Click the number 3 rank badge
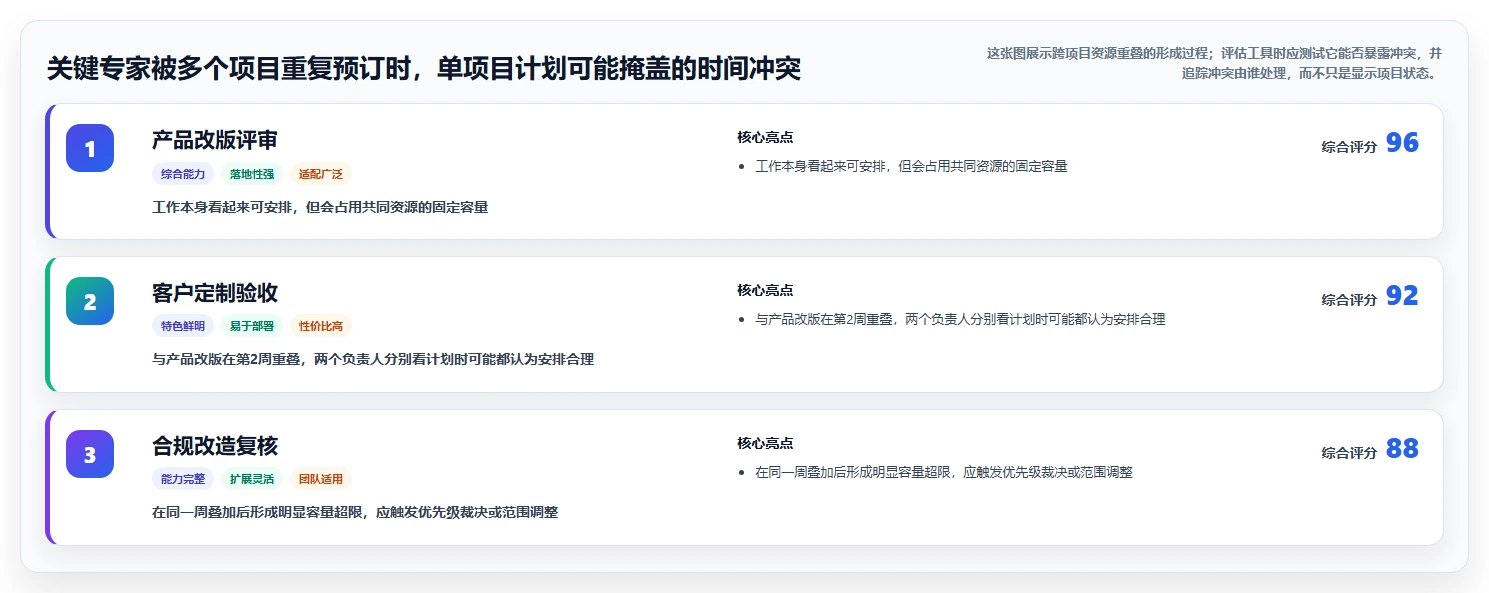Screen dimensions: 1489x593 (90, 454)
